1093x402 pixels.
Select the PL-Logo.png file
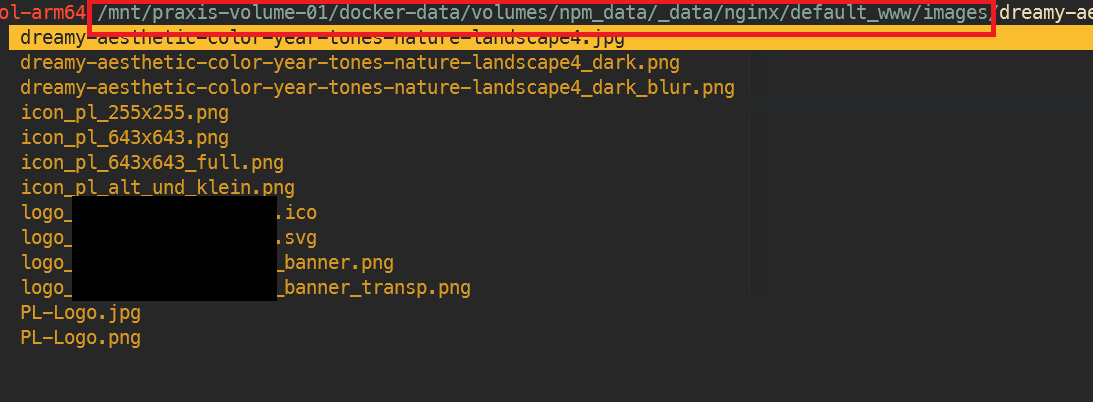(81, 338)
